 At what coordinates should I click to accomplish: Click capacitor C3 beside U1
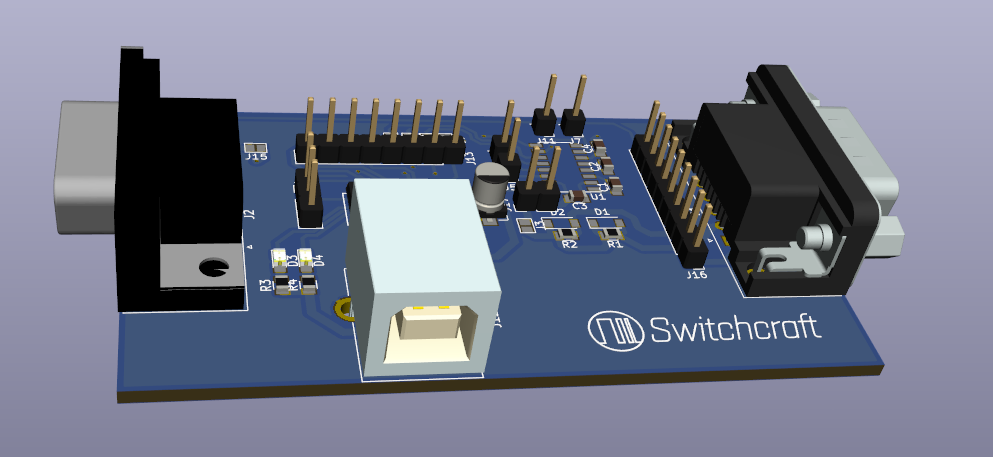[578, 196]
